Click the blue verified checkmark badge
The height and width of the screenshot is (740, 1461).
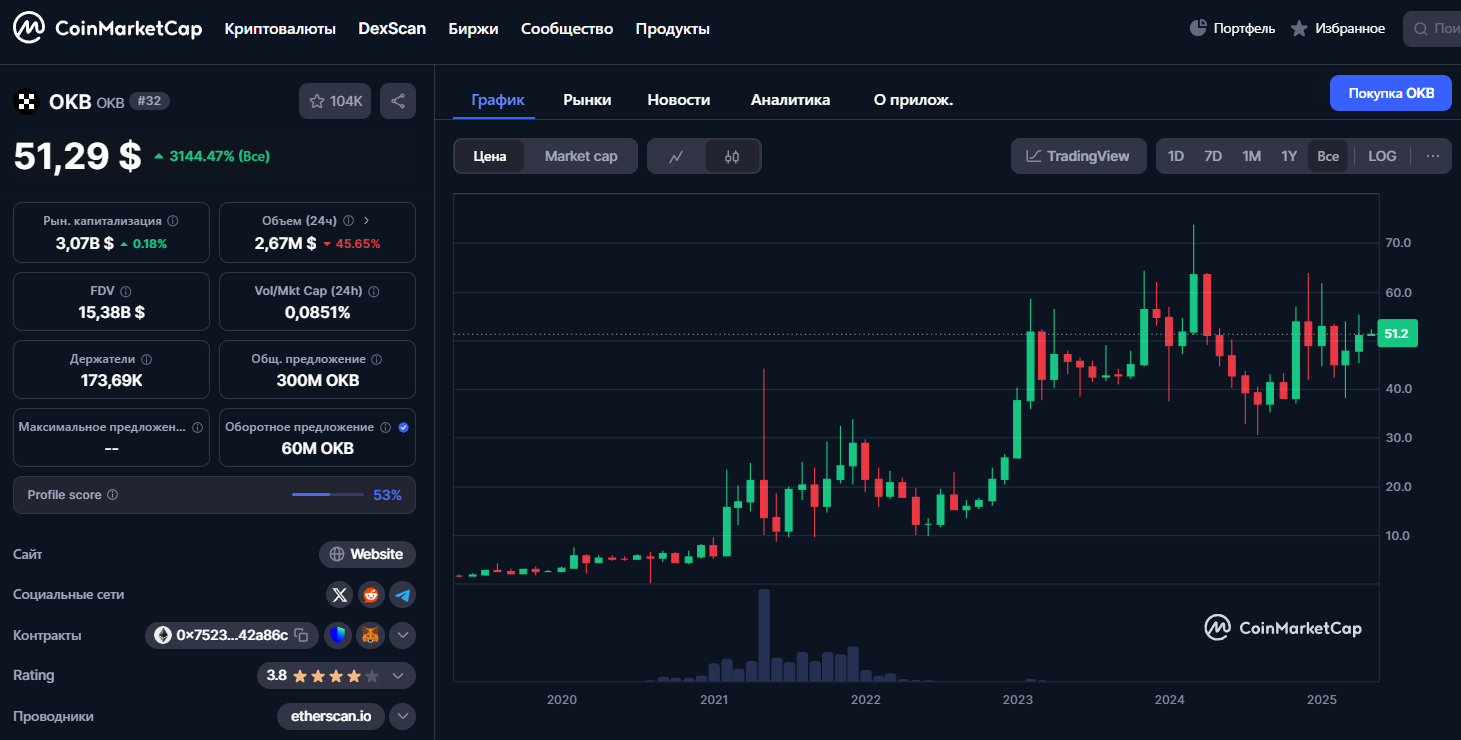pyautogui.click(x=403, y=427)
